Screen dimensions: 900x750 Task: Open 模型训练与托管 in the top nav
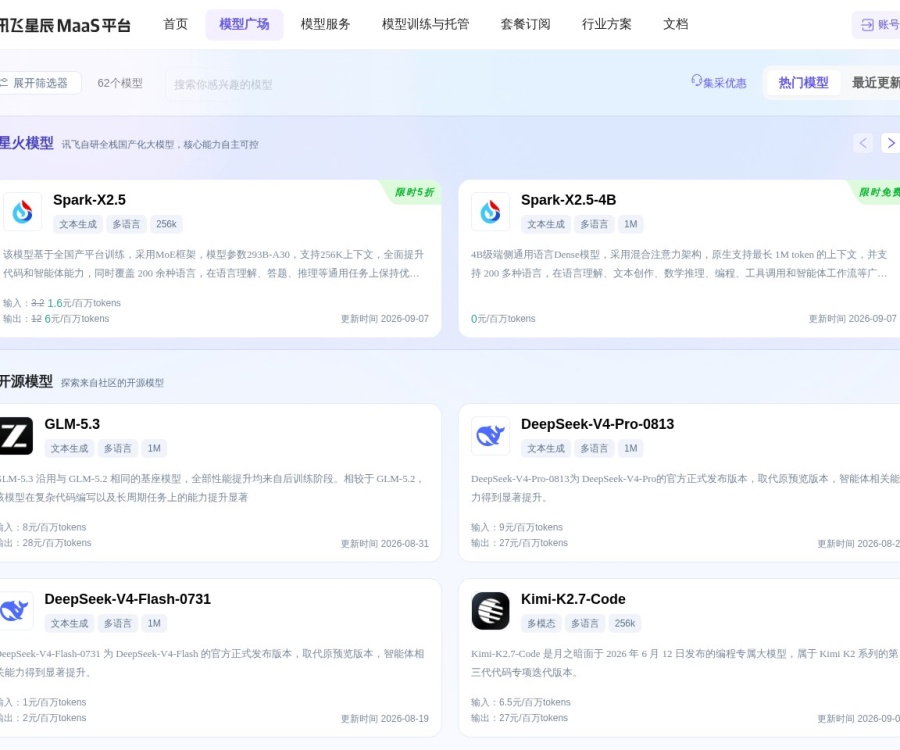point(425,24)
